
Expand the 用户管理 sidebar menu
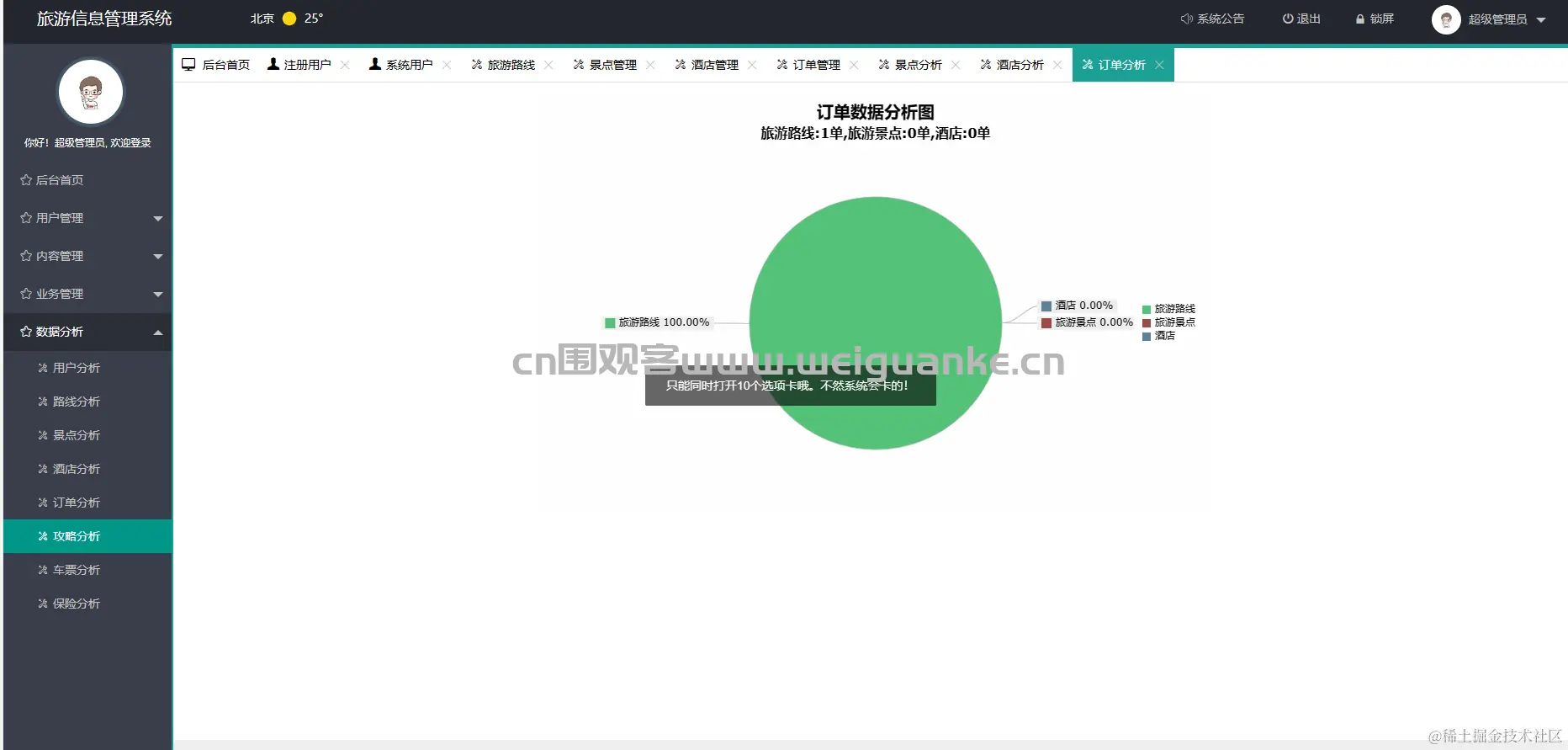pyautogui.click(x=87, y=218)
